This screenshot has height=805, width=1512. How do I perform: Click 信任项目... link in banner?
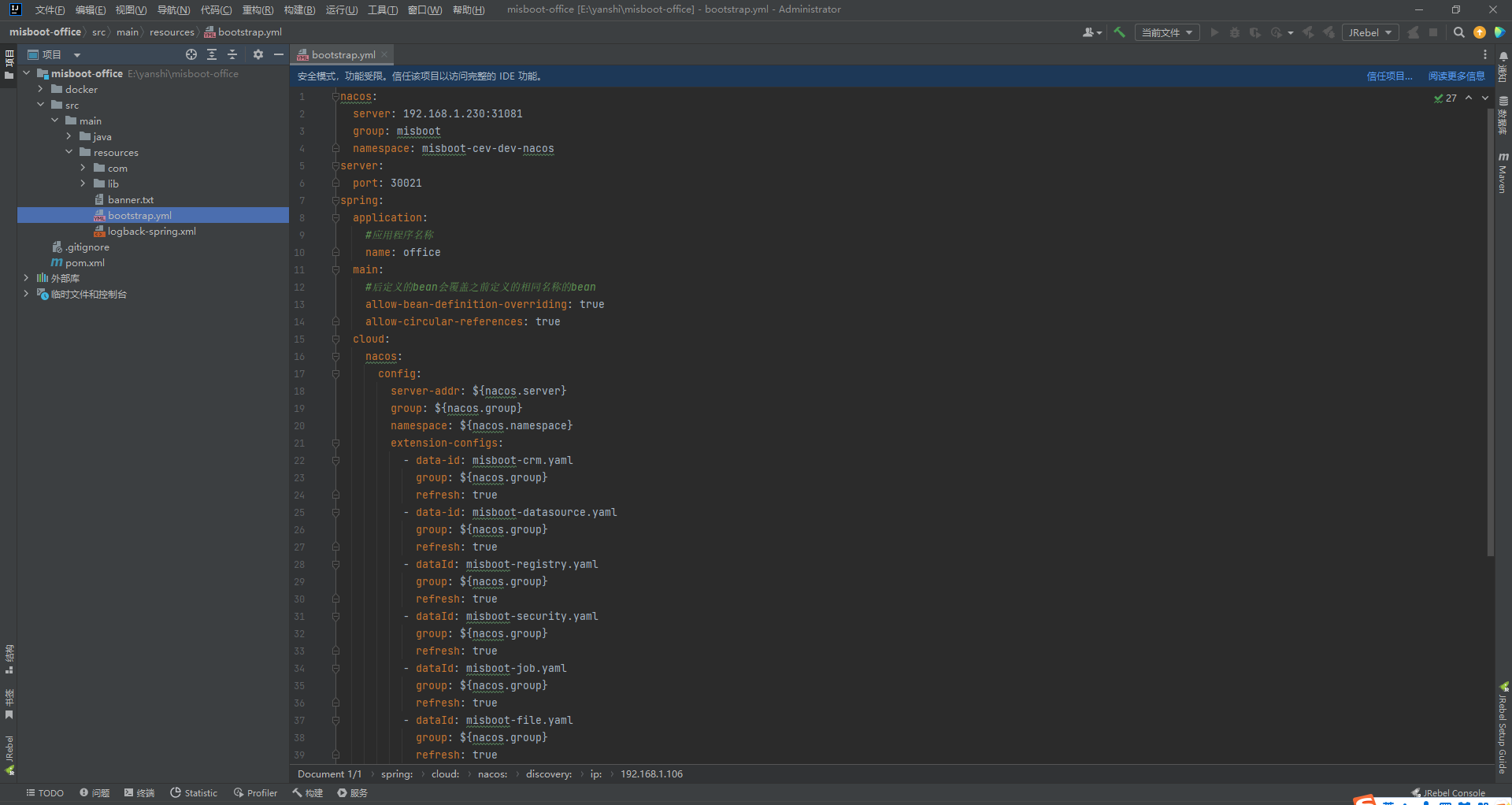tap(1389, 76)
